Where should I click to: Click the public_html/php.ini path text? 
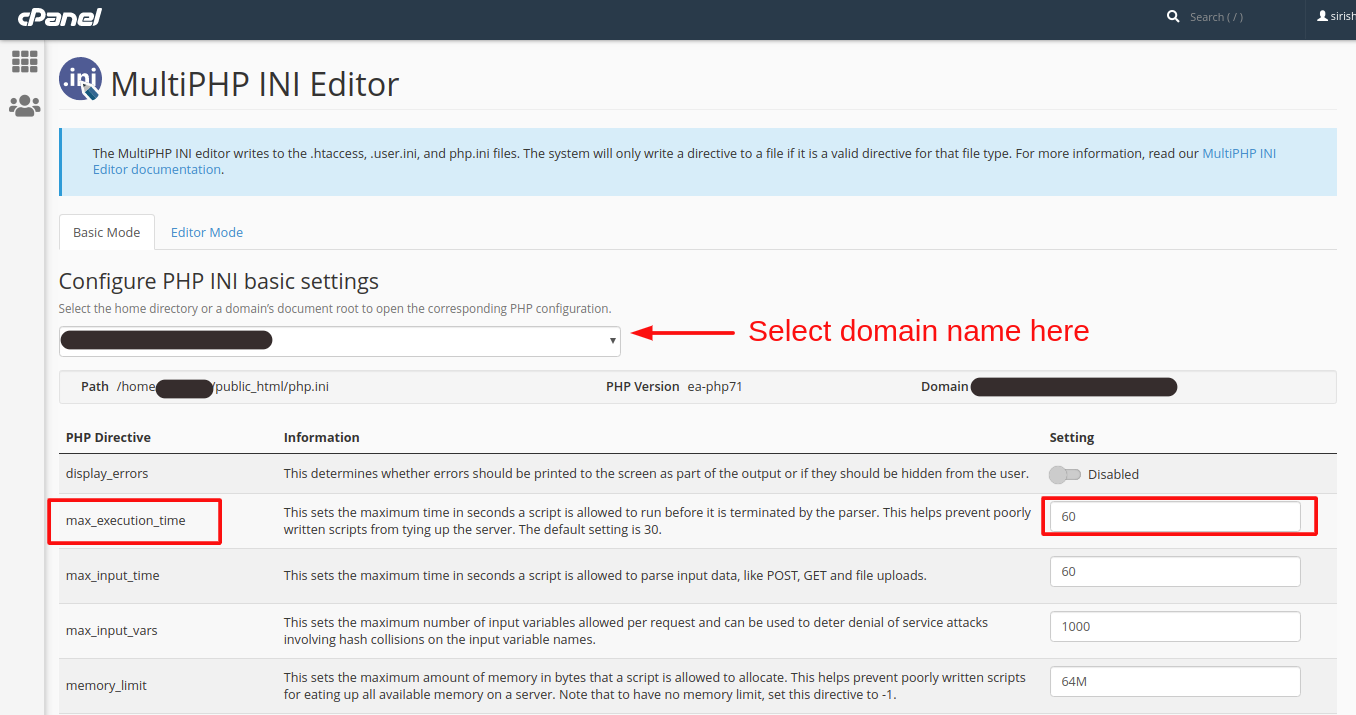(272, 386)
